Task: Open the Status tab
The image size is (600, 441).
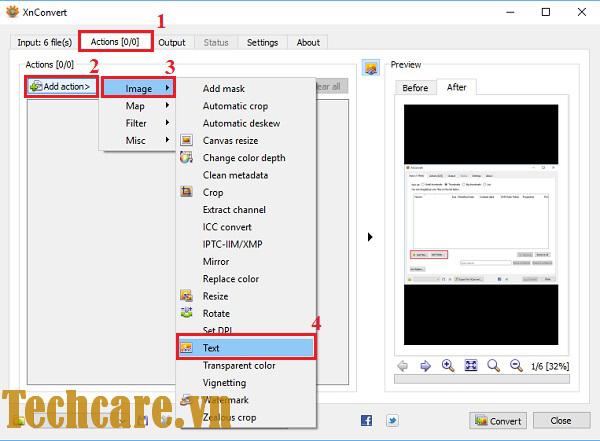Action: tap(216, 42)
